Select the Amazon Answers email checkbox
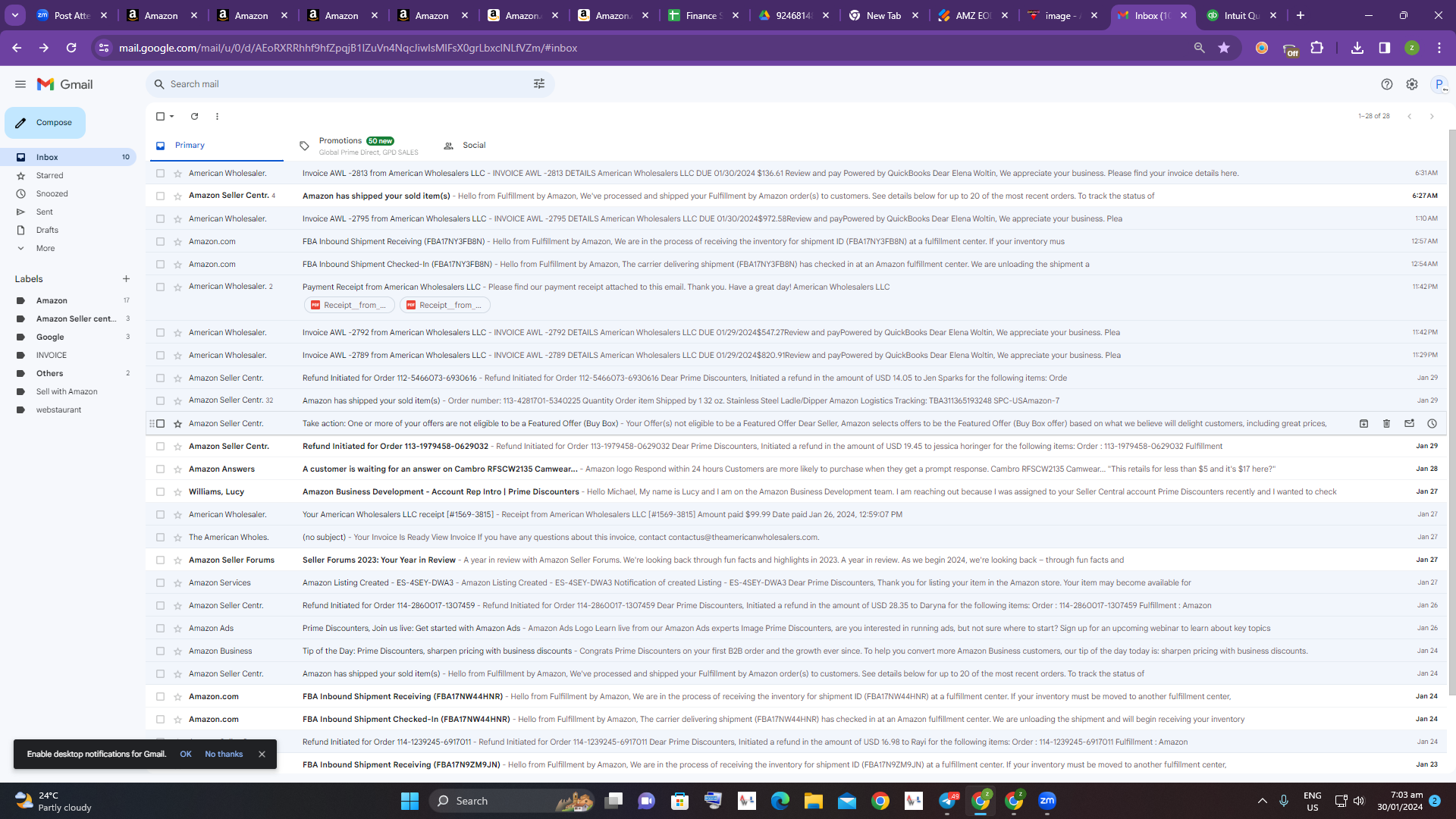The width and height of the screenshot is (1456, 819). pos(160,469)
